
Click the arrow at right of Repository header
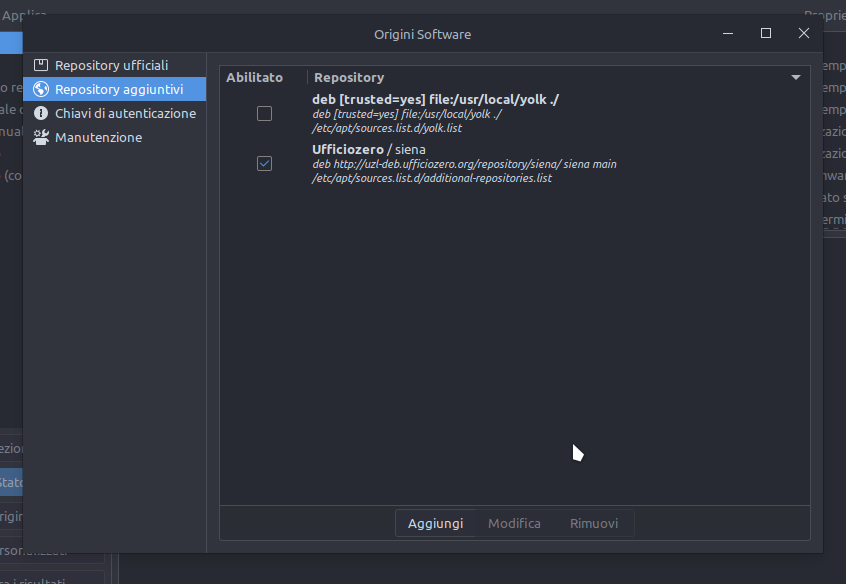pyautogui.click(x=796, y=77)
